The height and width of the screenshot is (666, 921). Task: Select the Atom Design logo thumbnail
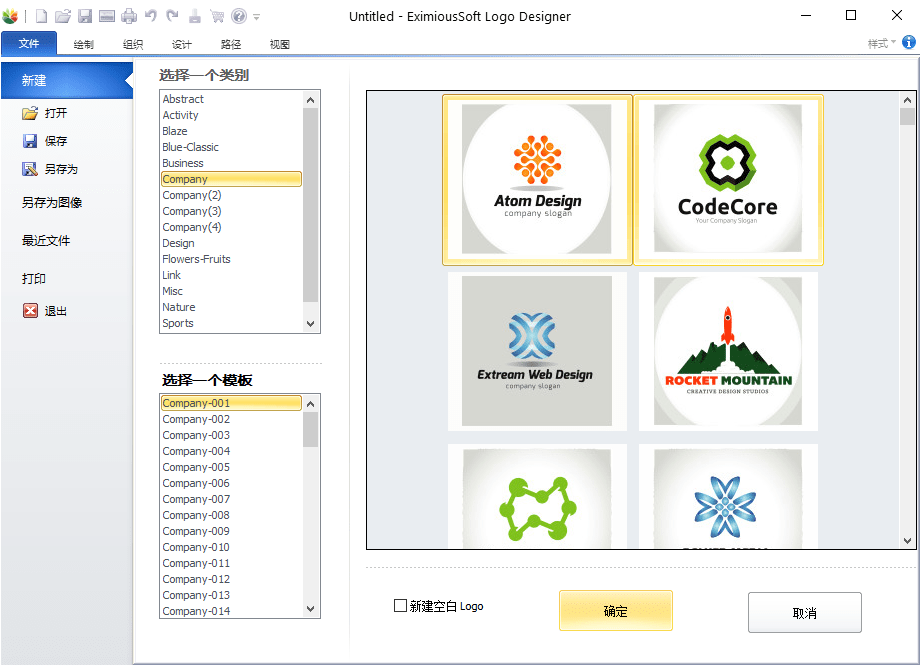537,180
